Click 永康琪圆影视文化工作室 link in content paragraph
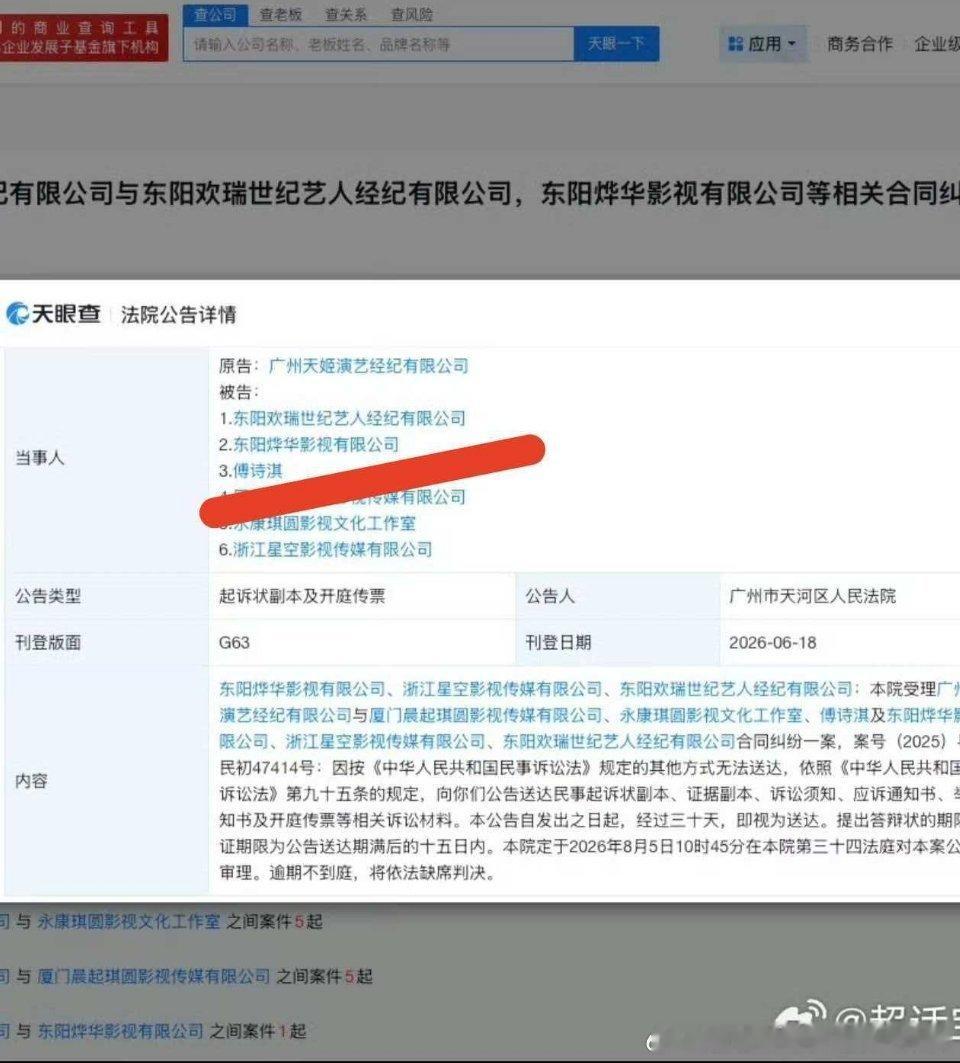Image resolution: width=960 pixels, height=1063 pixels. pyautogui.click(x=711, y=715)
